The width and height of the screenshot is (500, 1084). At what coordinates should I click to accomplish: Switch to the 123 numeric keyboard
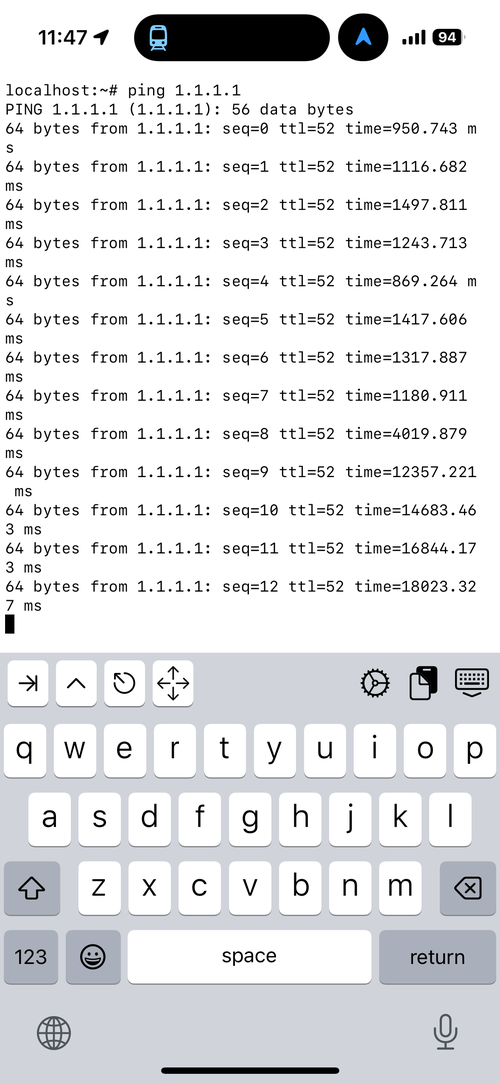[x=31, y=957]
